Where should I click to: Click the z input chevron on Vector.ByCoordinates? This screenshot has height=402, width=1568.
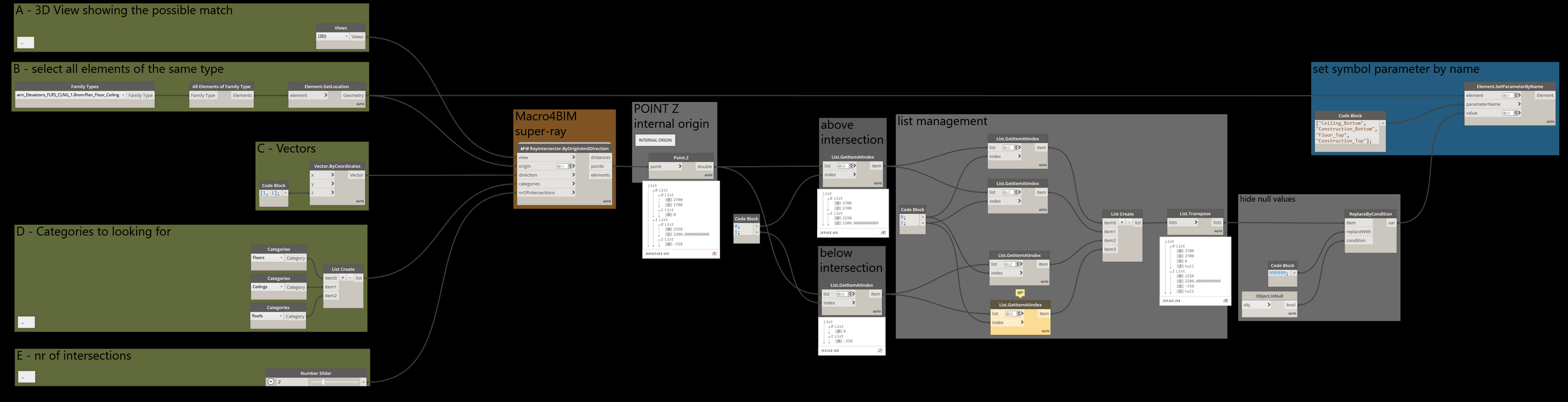click(x=333, y=193)
